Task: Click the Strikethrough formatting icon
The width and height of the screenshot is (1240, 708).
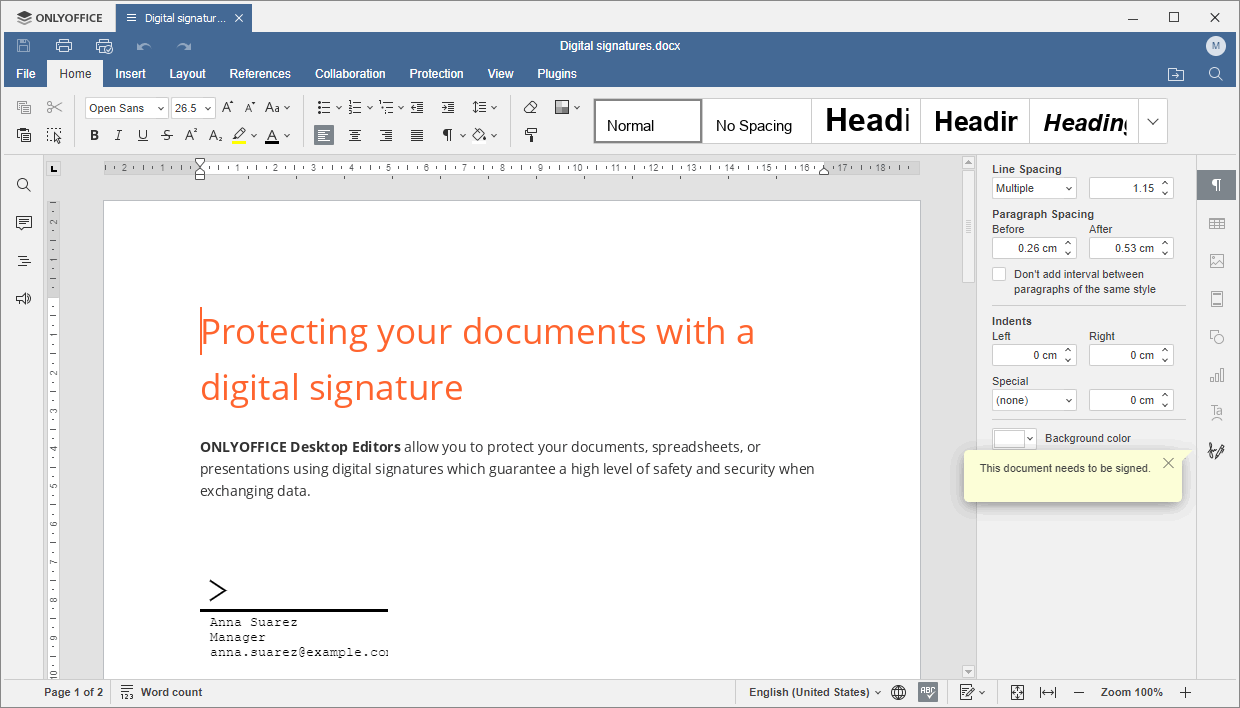Action: click(x=167, y=135)
